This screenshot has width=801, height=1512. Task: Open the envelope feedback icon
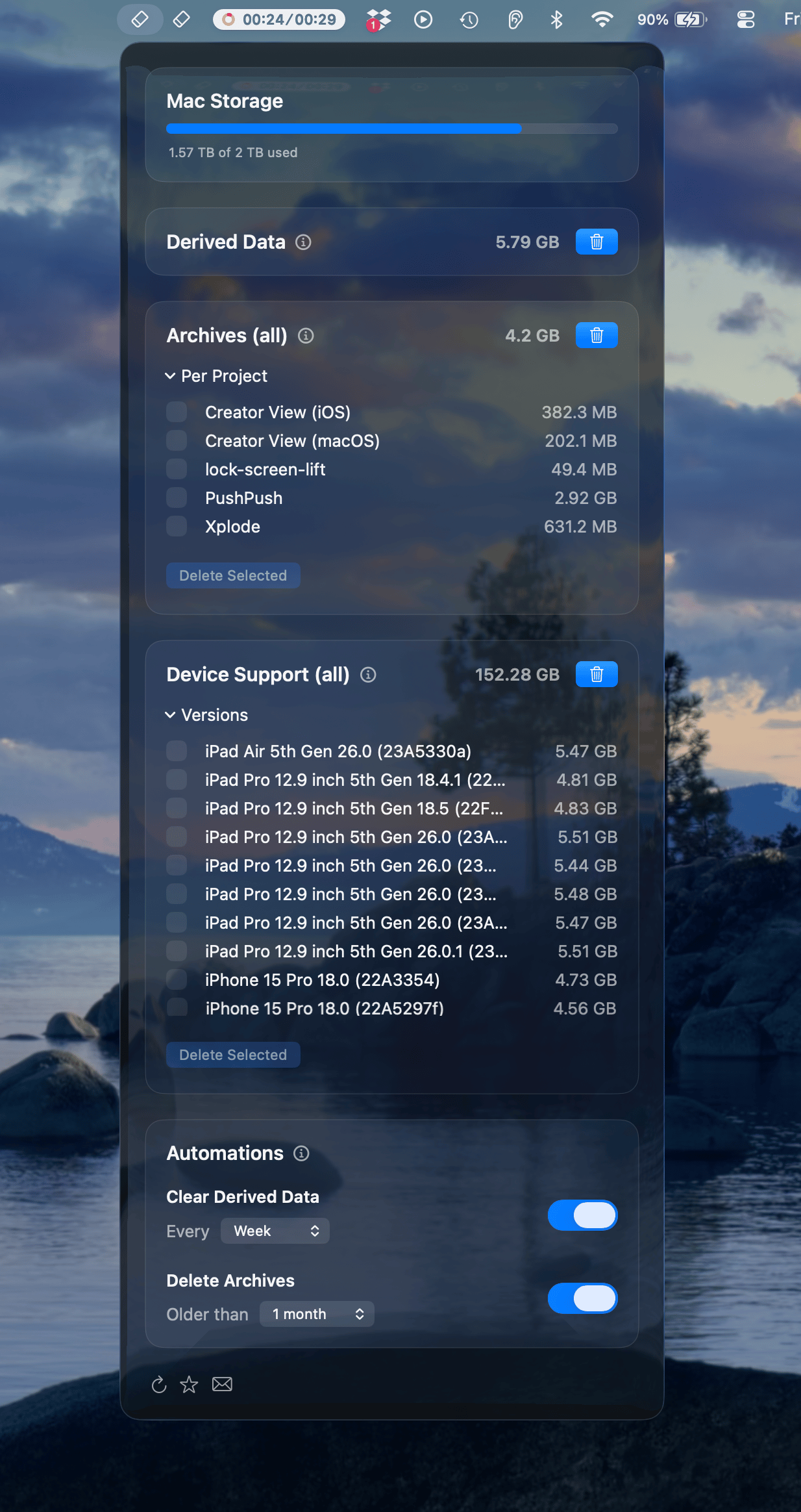tap(222, 1385)
